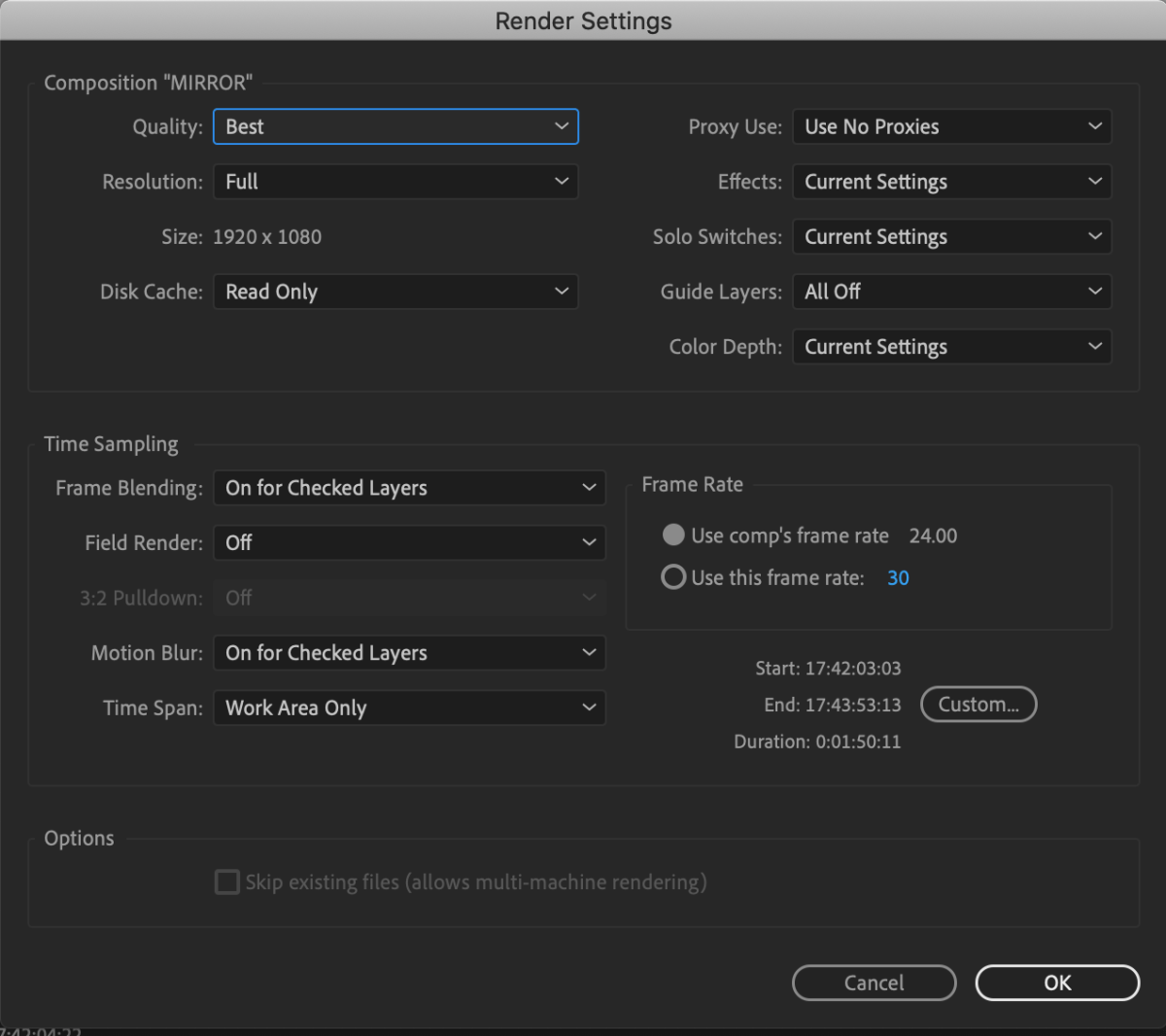Click the End timecode 17:43:53:13

click(853, 705)
